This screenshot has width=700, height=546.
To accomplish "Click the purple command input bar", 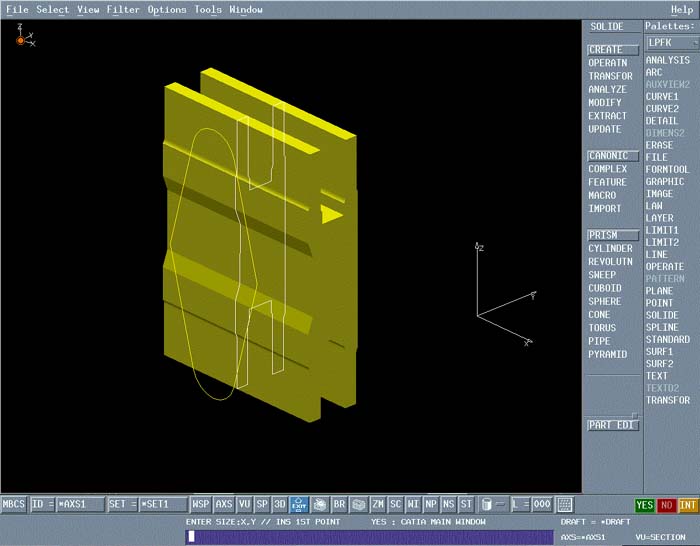I will point(370,537).
